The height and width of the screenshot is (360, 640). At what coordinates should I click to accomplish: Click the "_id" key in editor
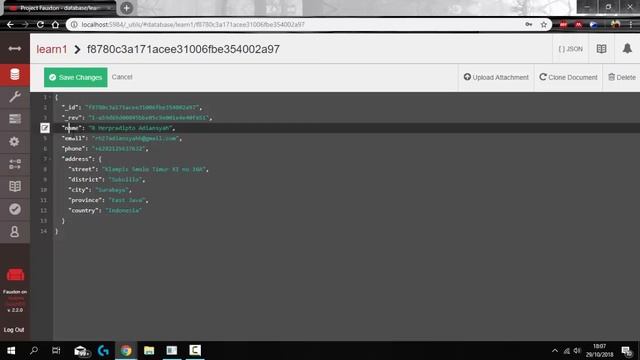[x=72, y=107]
